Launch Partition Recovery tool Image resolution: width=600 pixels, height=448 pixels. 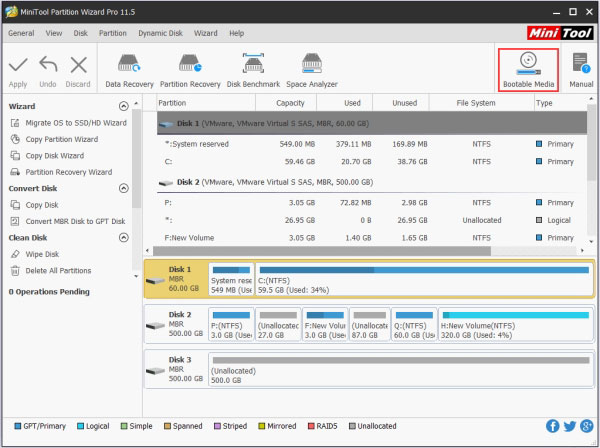click(x=190, y=71)
